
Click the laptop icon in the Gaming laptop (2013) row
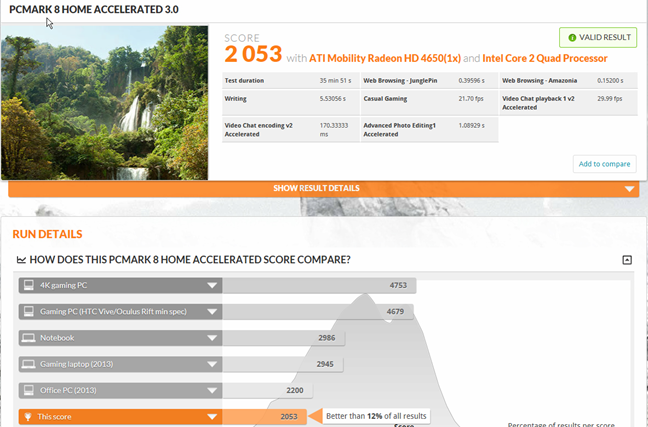pyautogui.click(x=29, y=364)
